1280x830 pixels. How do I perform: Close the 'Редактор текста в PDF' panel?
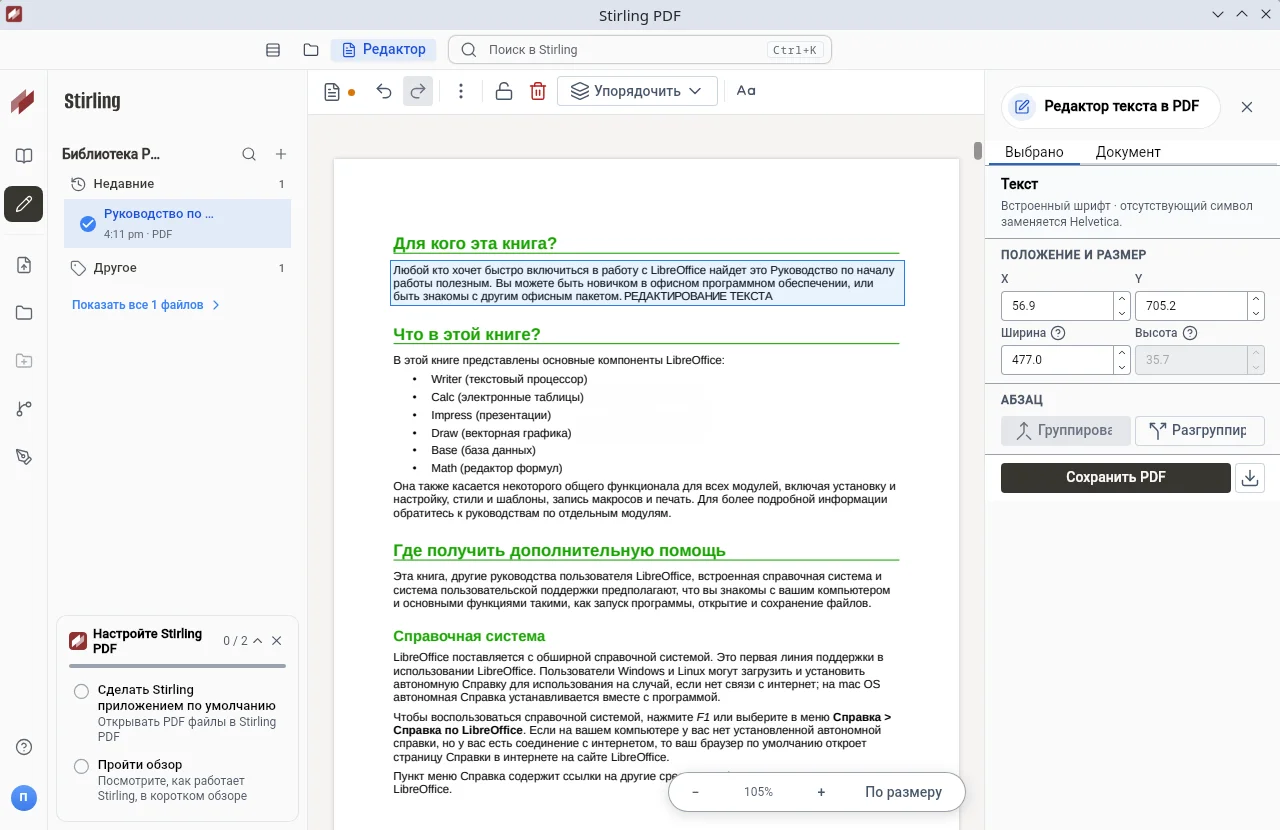1247,107
